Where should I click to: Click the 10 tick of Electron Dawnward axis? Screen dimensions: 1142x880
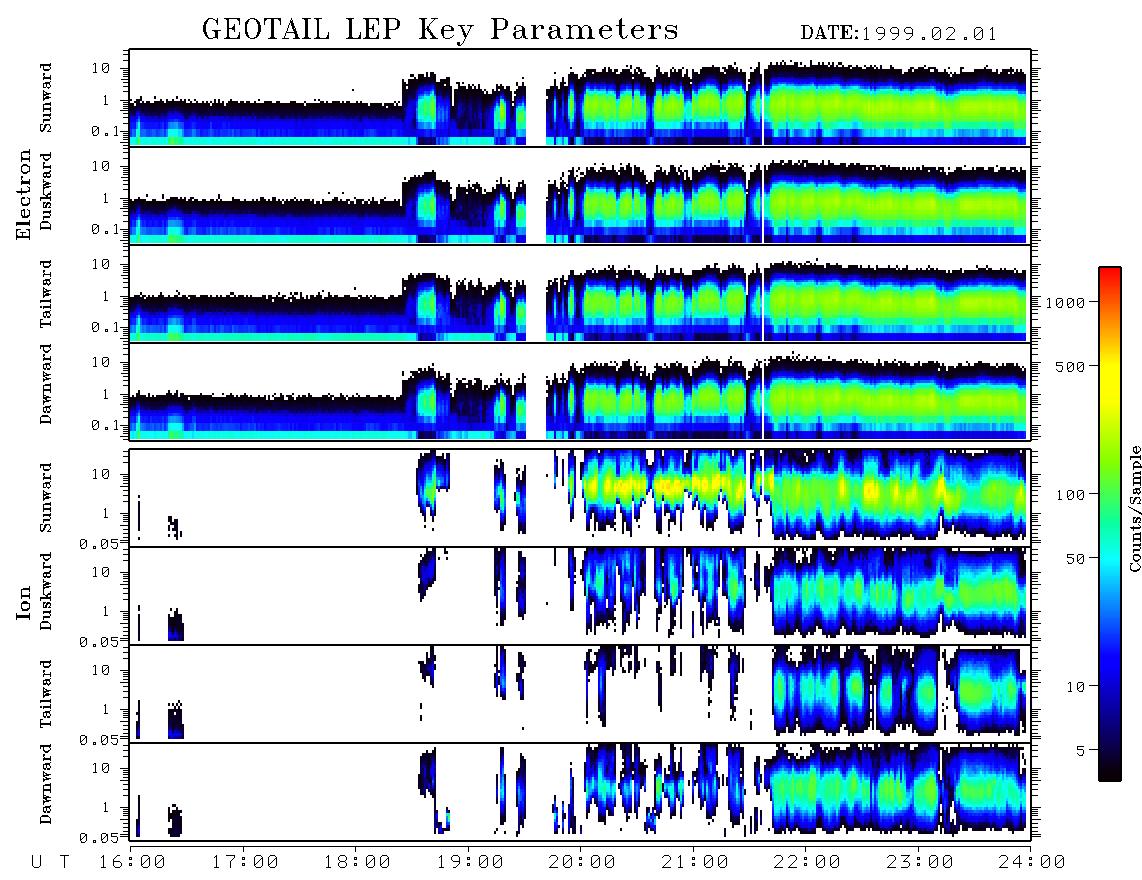click(101, 362)
